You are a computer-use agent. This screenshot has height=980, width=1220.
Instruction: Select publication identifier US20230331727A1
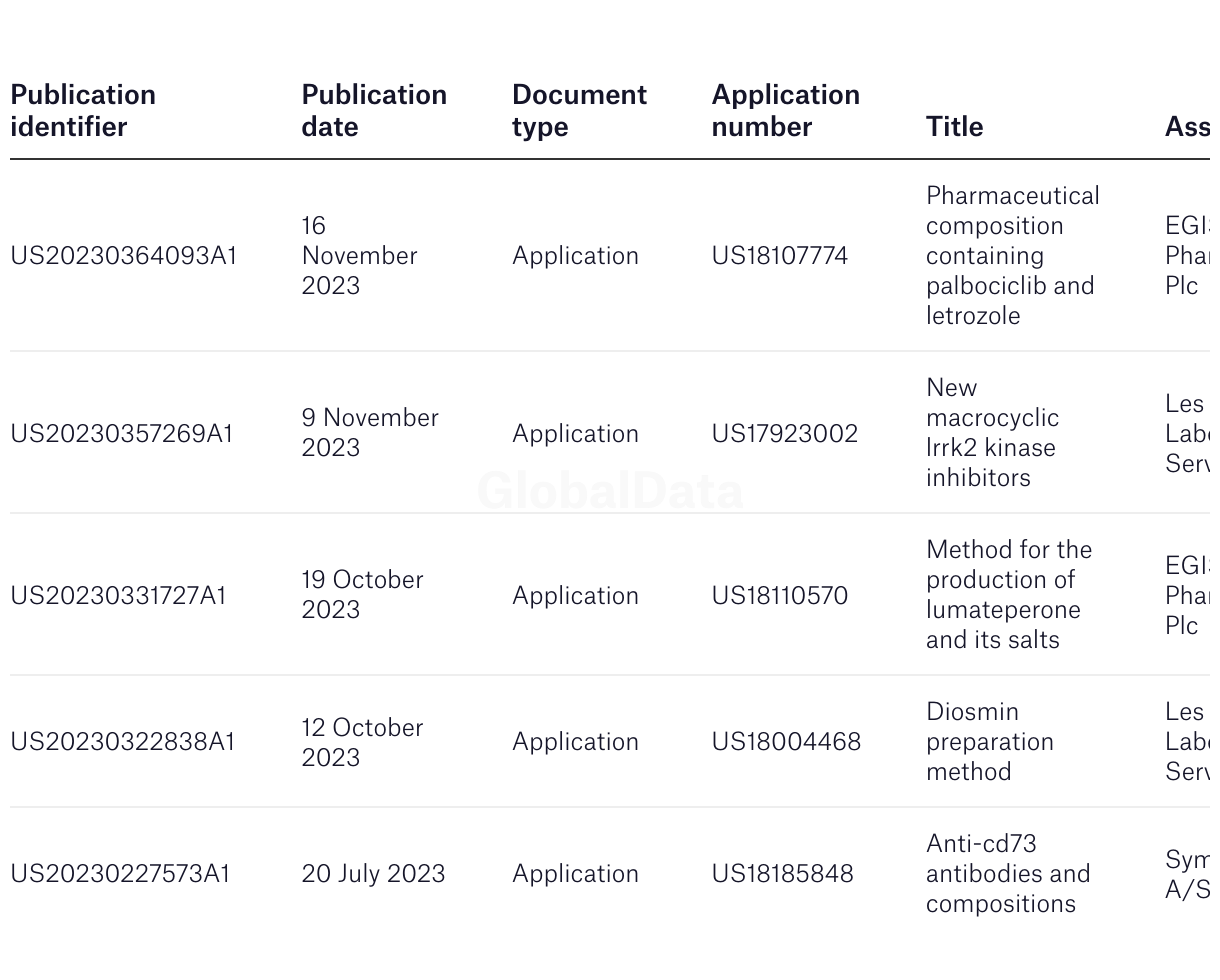point(119,596)
